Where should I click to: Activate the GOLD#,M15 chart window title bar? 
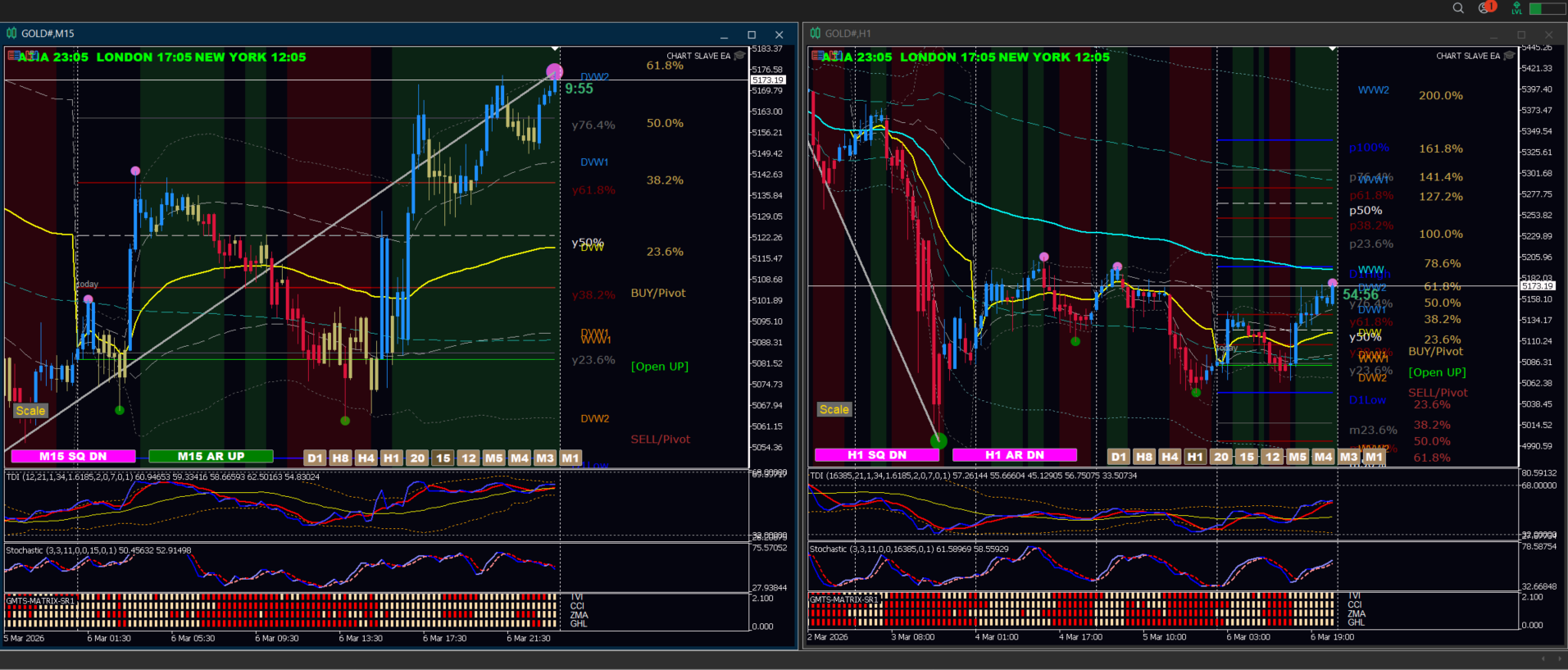point(400,34)
